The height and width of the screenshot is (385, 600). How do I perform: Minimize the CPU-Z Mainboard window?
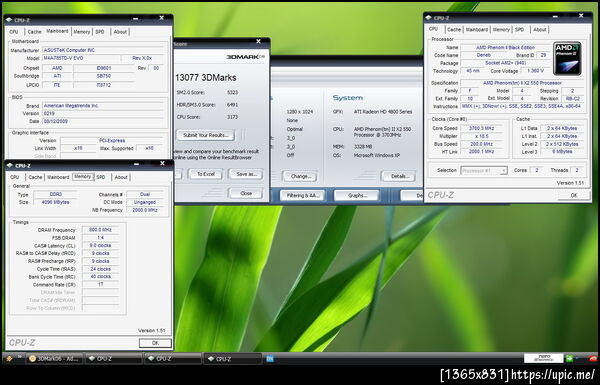135,19
